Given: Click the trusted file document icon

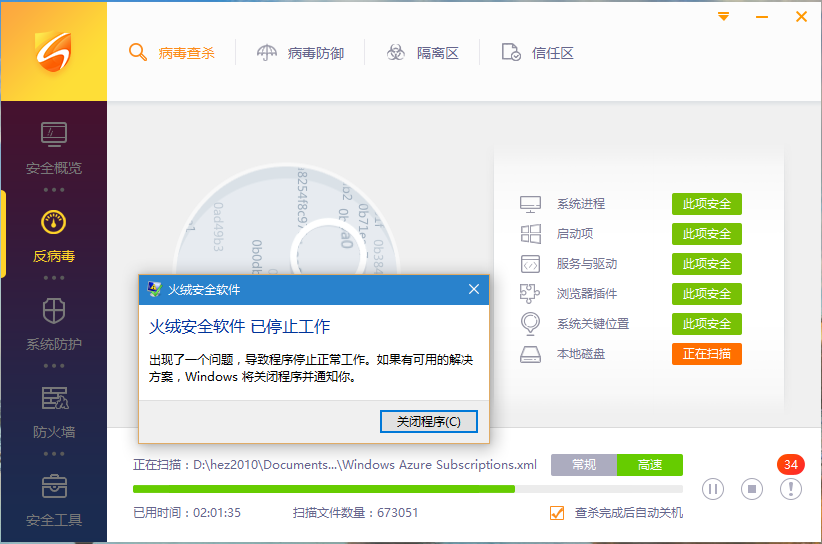Looking at the screenshot, I should pyautogui.click(x=511, y=52).
